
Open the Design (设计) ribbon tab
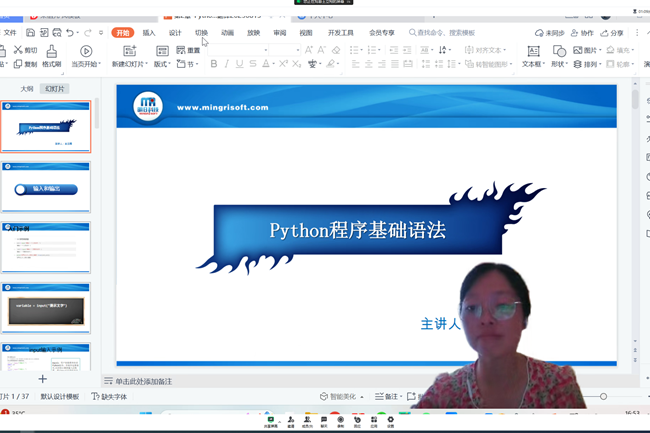175,33
